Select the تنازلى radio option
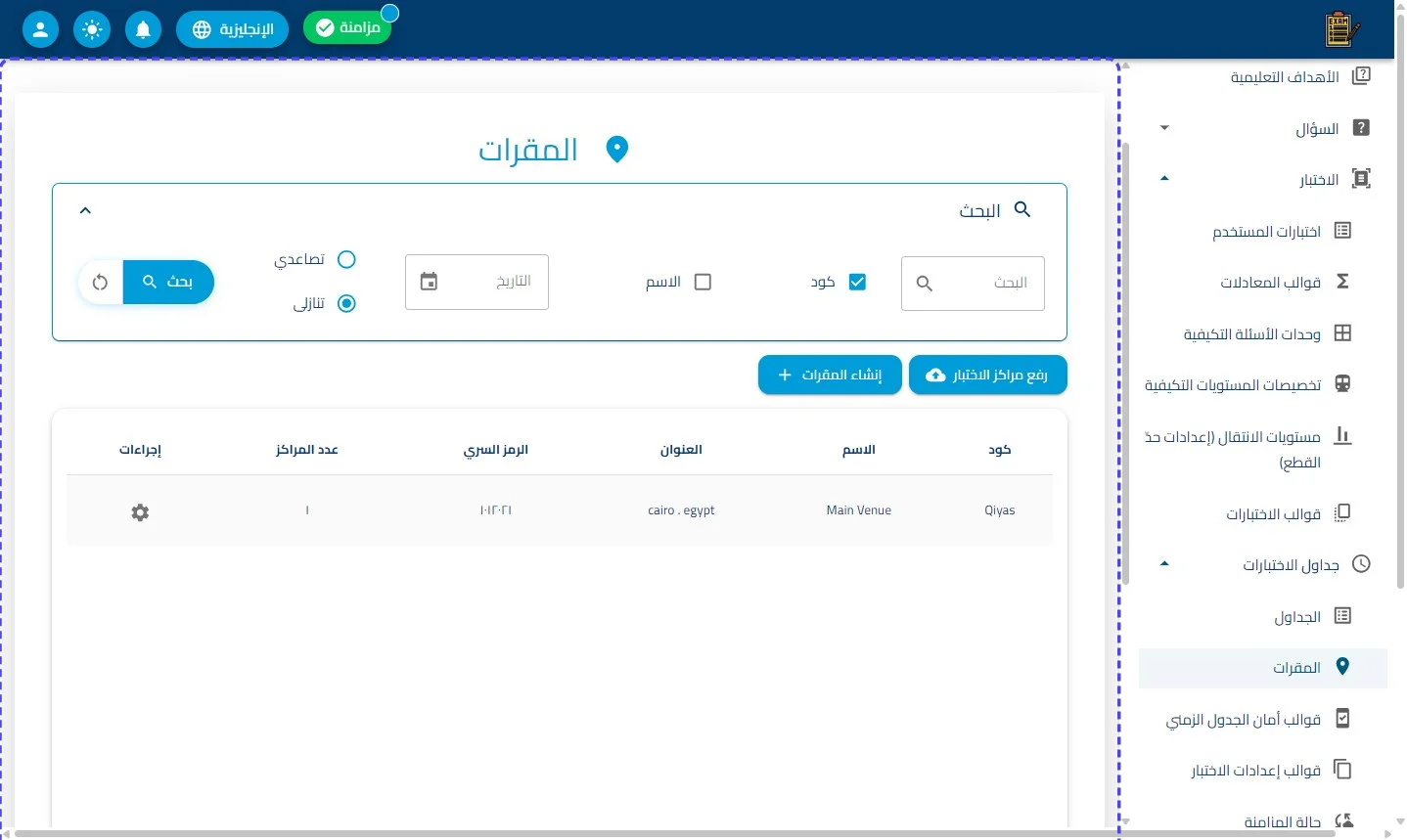The height and width of the screenshot is (840, 1407). pyautogui.click(x=346, y=303)
